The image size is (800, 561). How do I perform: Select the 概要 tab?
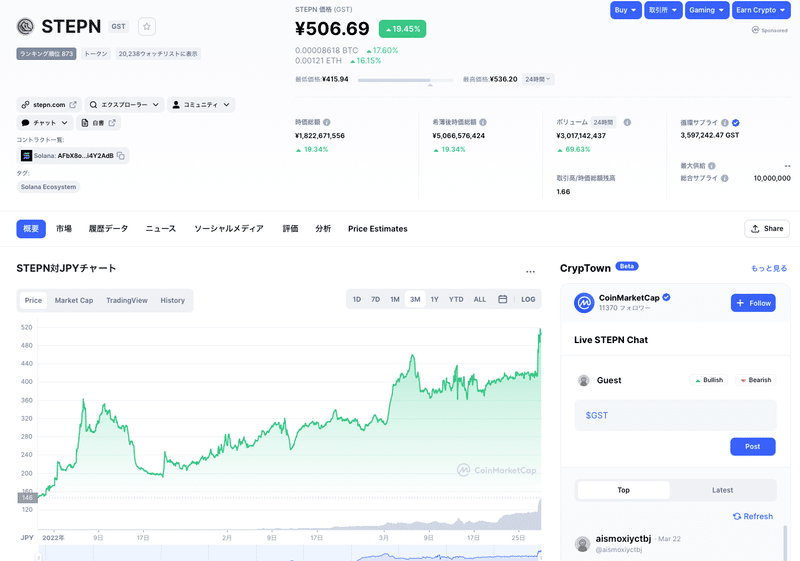pos(31,229)
